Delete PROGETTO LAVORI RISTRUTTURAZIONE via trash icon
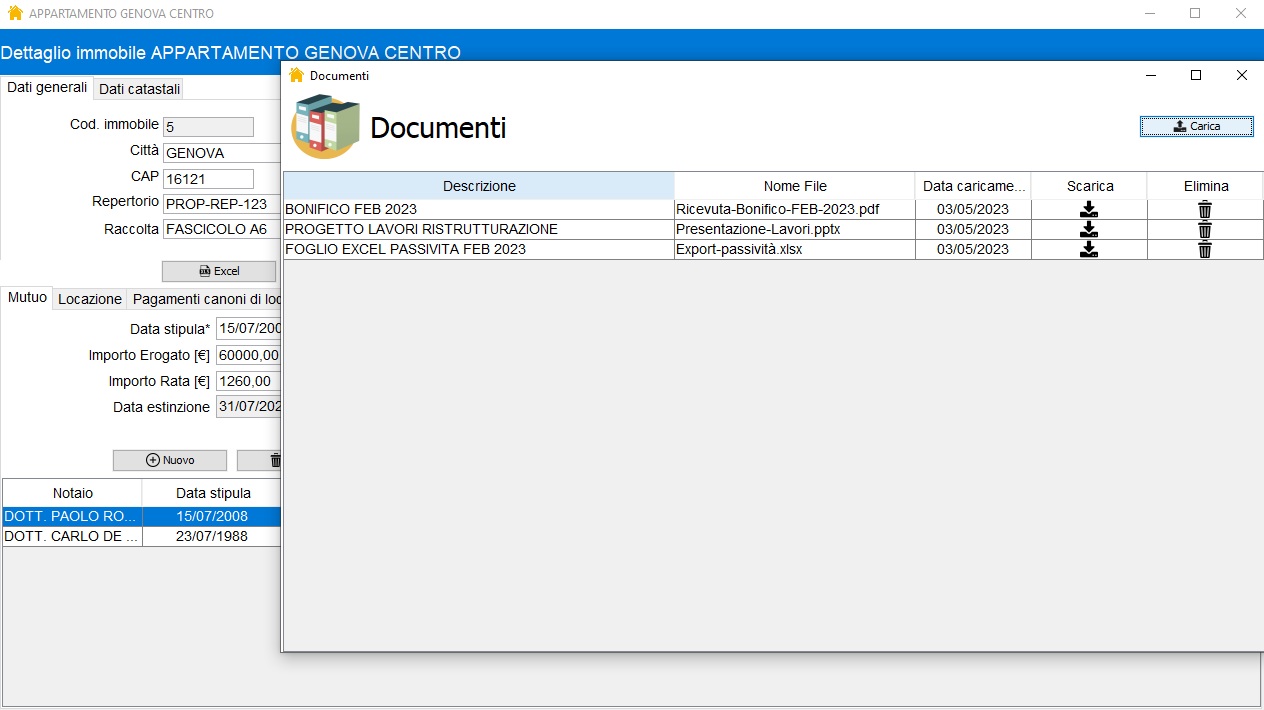Screen dimensions: 1264x710 [1204, 229]
